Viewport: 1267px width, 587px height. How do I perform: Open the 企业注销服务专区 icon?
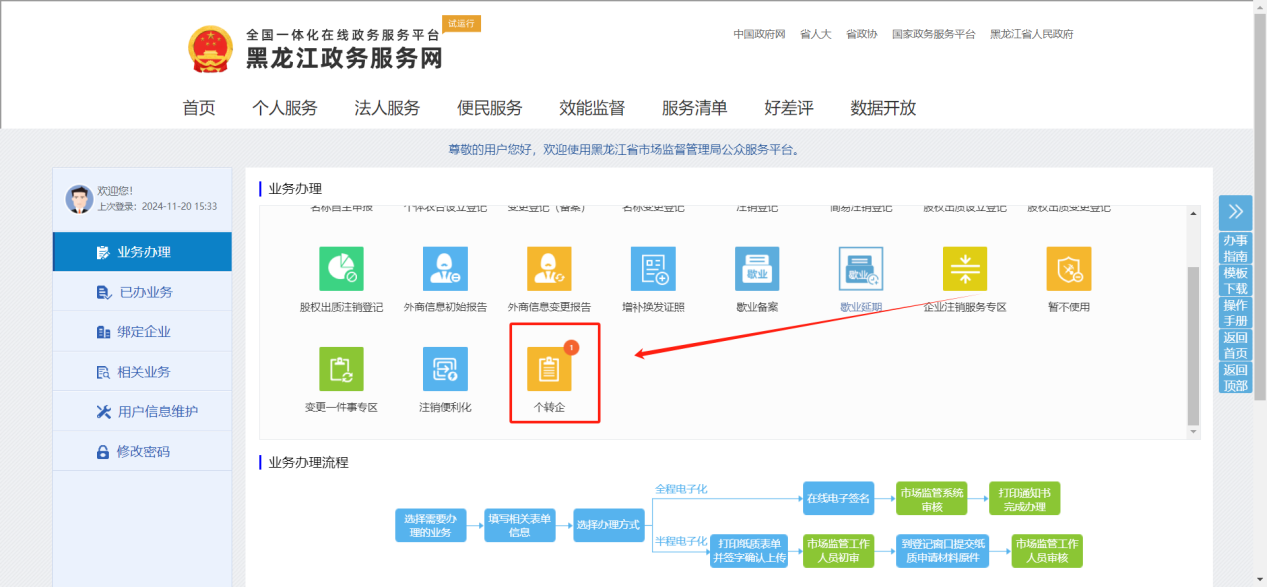(964, 269)
